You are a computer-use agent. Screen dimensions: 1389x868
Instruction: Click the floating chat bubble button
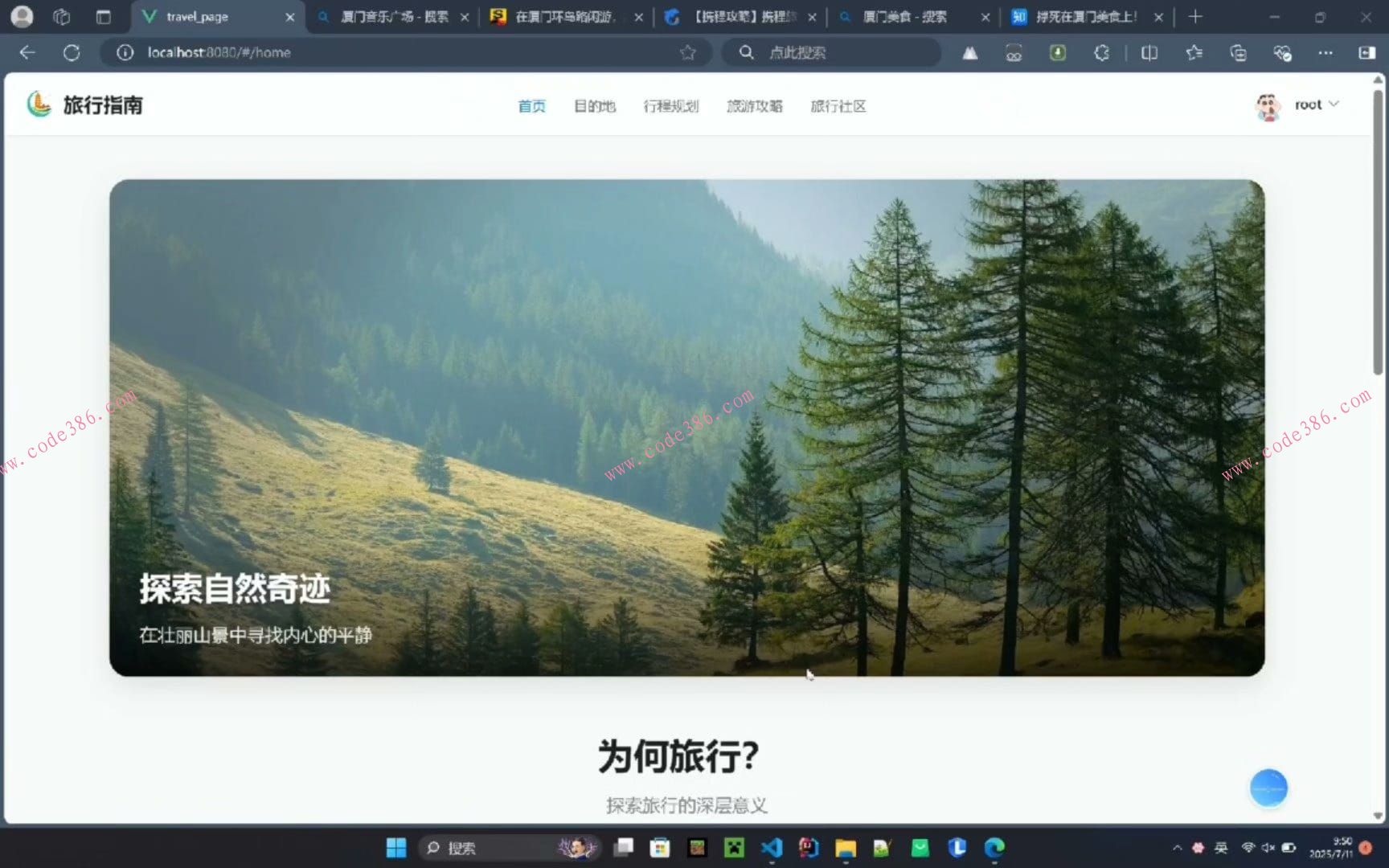click(1268, 788)
